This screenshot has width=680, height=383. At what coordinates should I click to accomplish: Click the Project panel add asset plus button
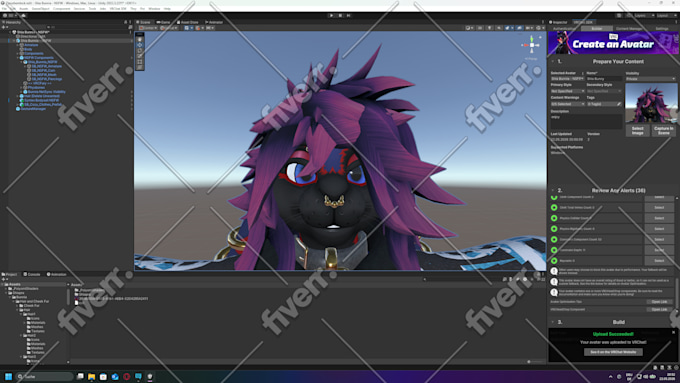[4, 279]
